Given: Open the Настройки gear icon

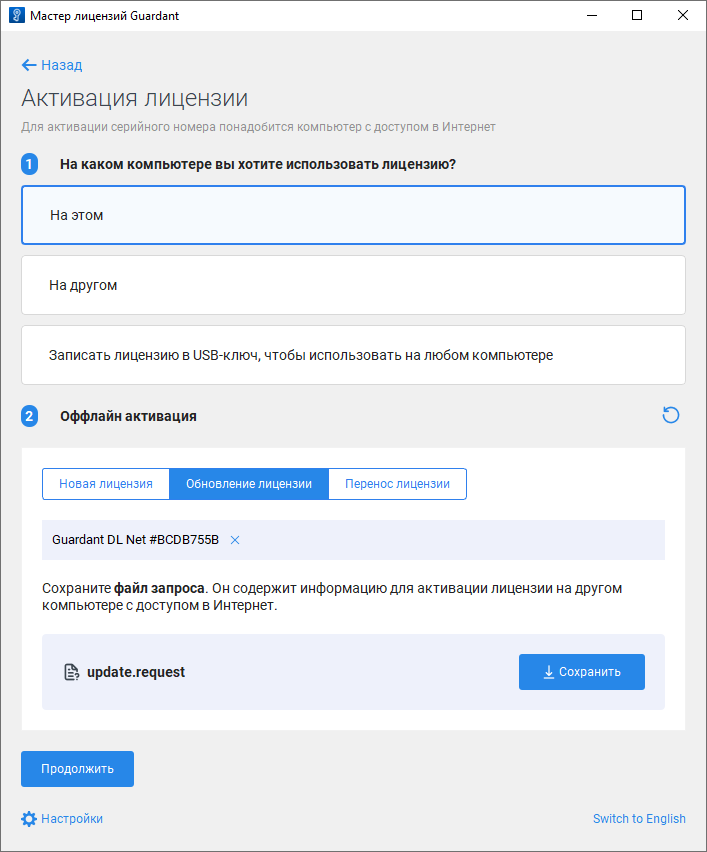Looking at the screenshot, I should [29, 819].
